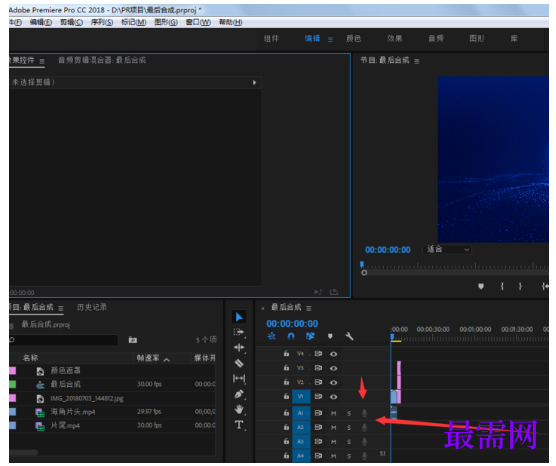Click Program monitor timecode 00:00:00:00
Viewport: 556px width, 466px height.
coord(388,250)
